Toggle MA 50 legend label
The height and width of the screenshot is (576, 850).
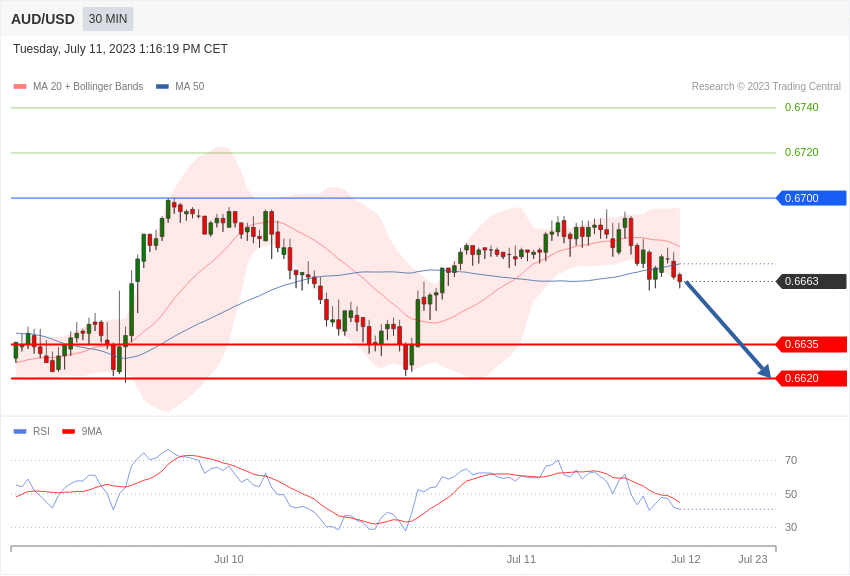[x=190, y=86]
